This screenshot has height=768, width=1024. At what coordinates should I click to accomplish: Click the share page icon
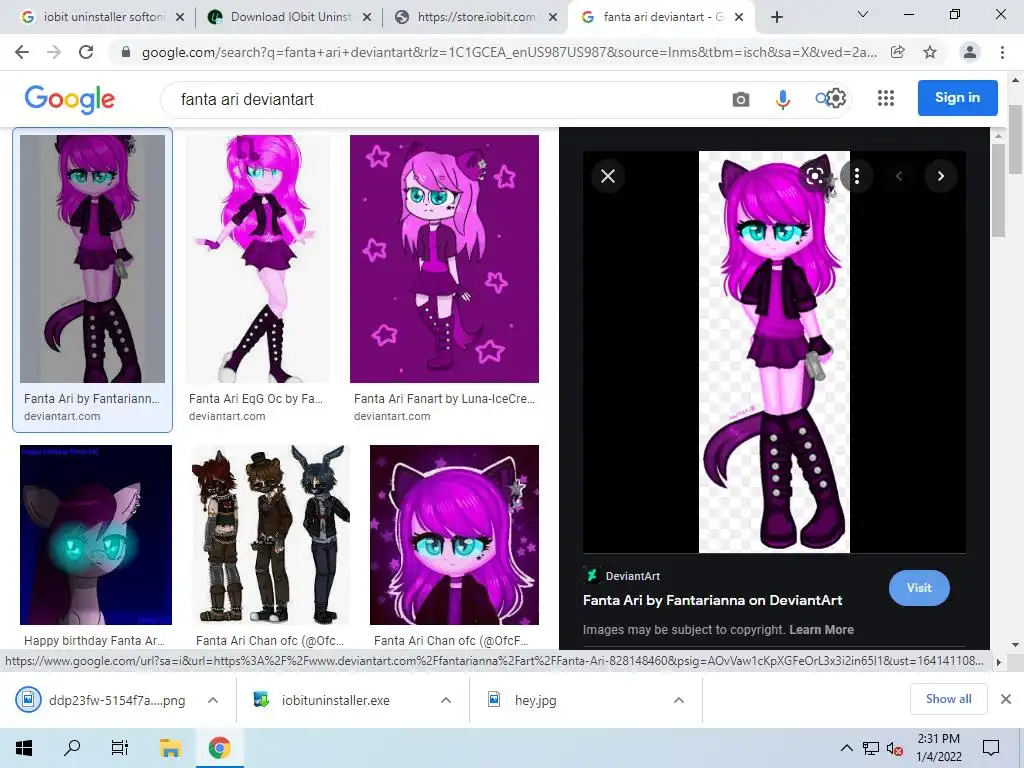[x=898, y=52]
